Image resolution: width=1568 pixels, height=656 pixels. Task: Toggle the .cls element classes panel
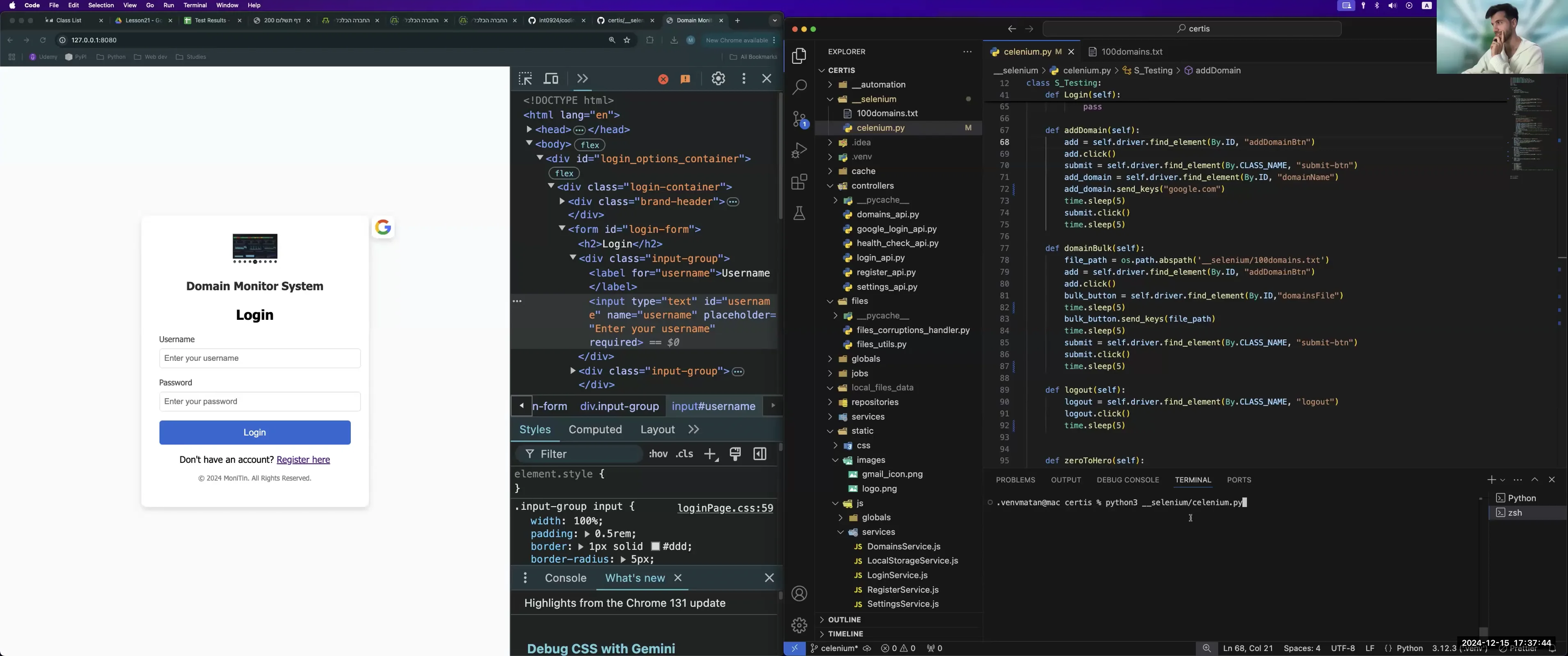[685, 454]
